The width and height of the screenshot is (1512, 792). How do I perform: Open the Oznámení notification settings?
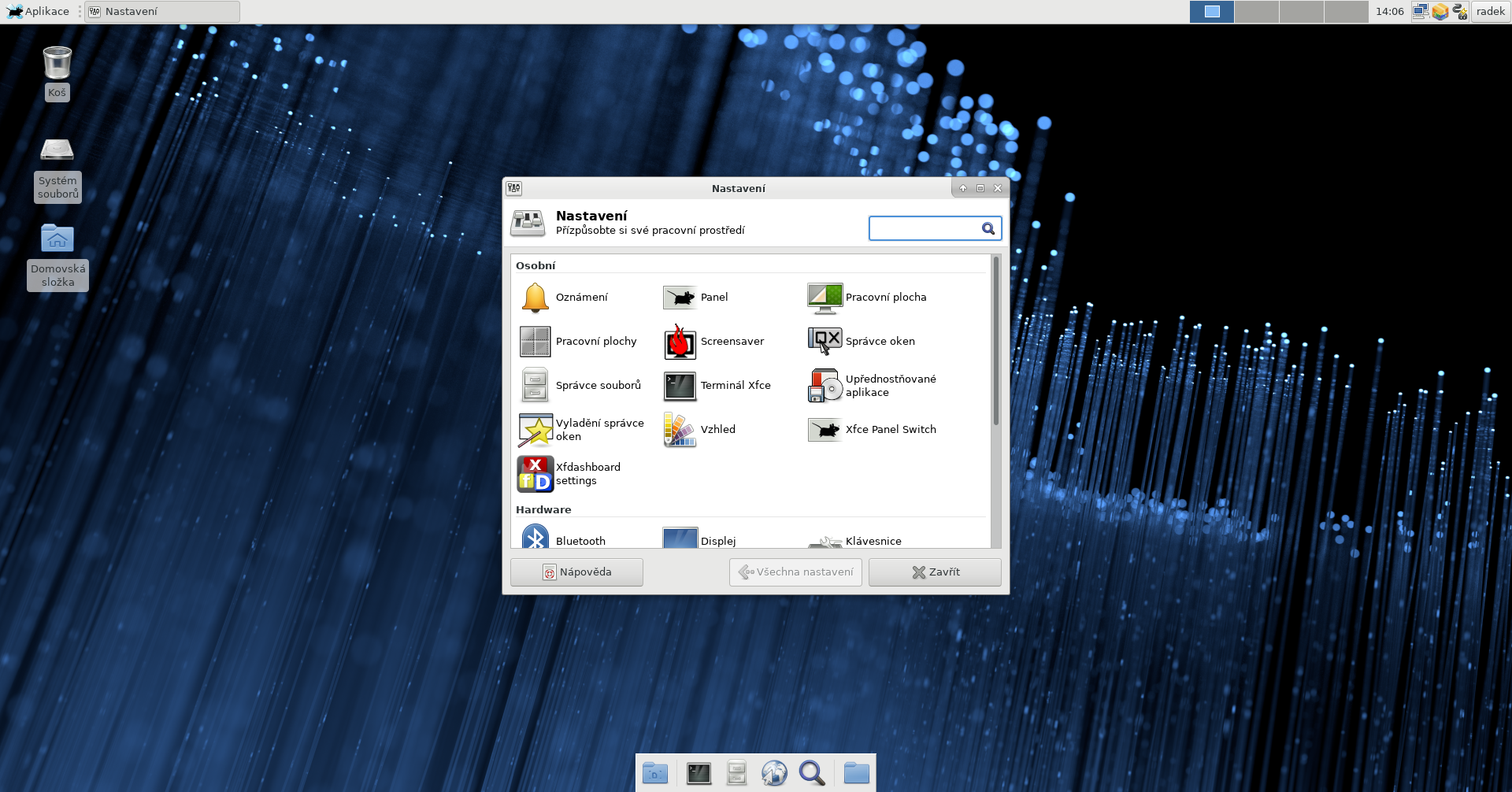pos(564,298)
